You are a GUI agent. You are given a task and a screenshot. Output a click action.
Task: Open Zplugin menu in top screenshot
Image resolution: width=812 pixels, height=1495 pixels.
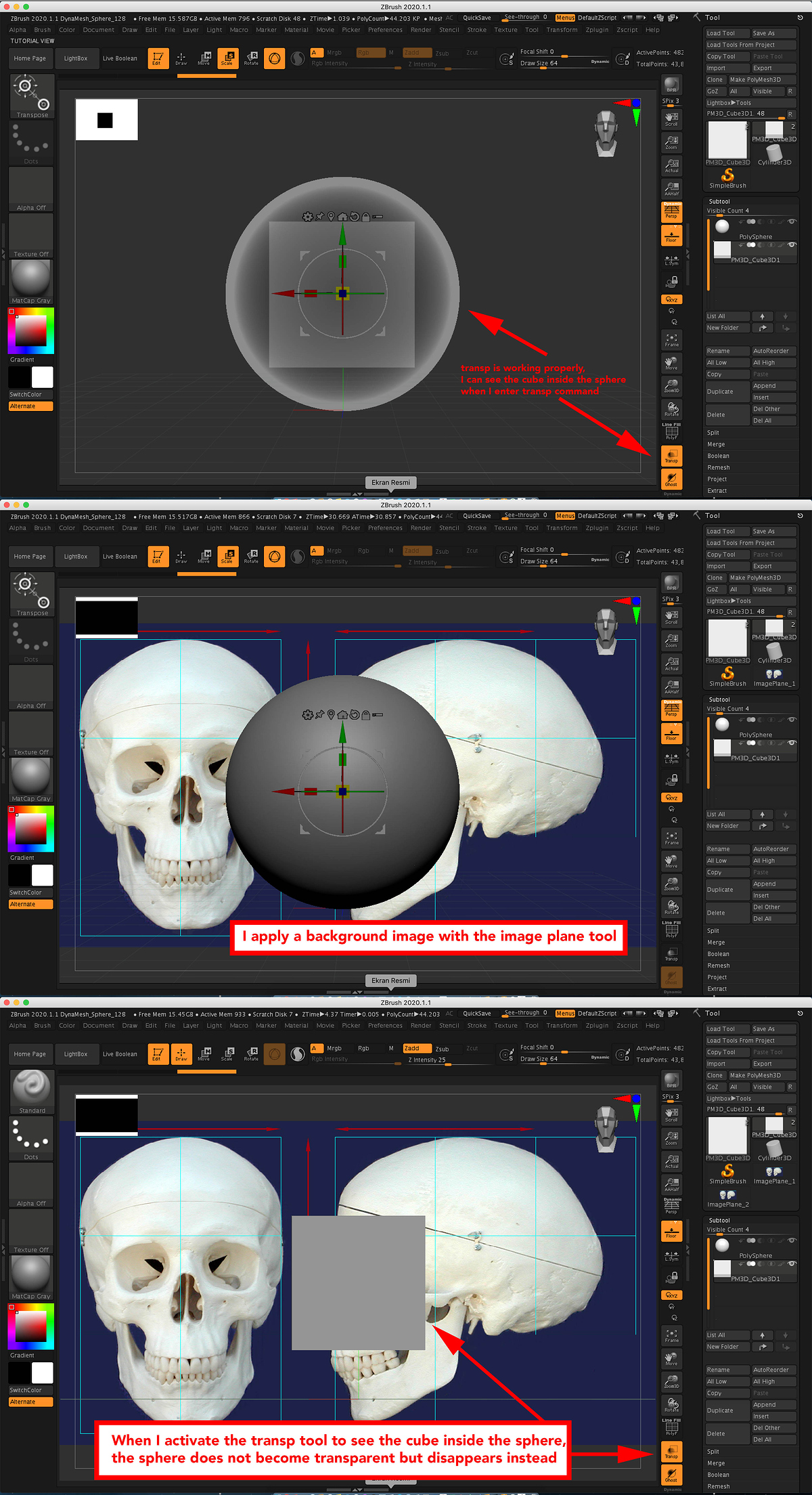pyautogui.click(x=597, y=30)
